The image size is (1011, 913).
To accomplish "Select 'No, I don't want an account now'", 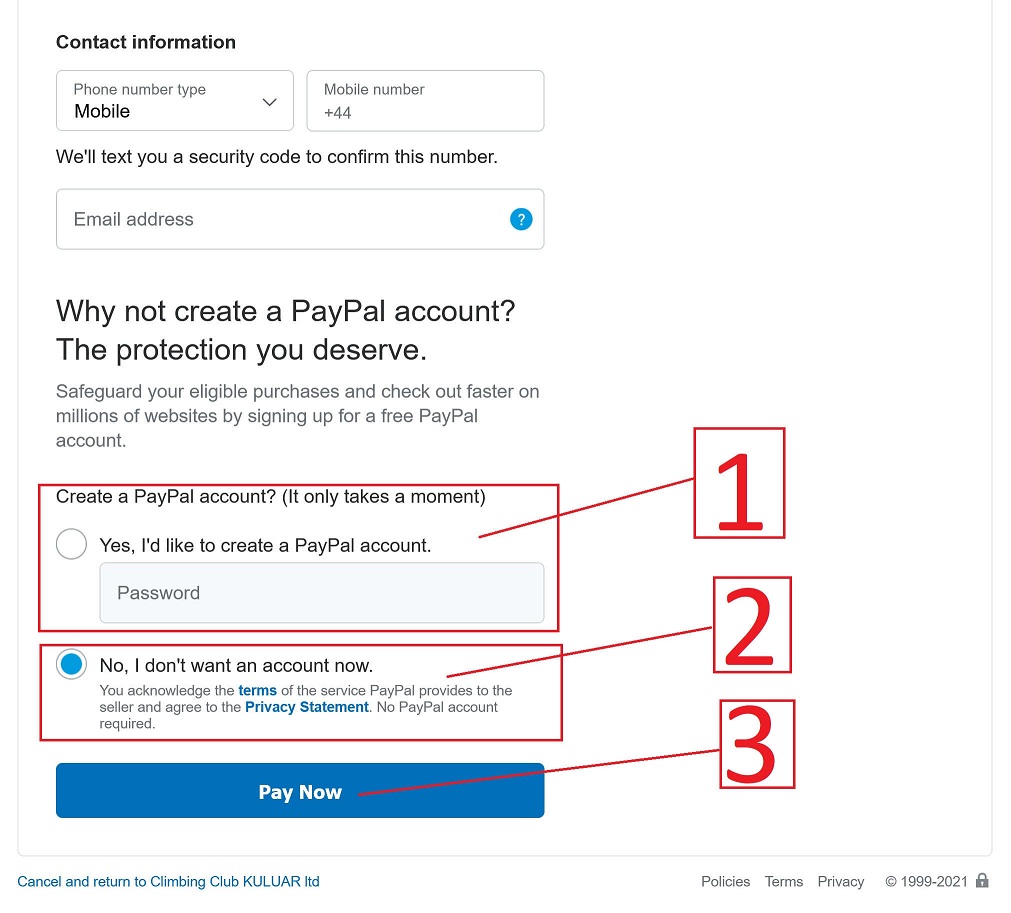I will click(x=71, y=665).
